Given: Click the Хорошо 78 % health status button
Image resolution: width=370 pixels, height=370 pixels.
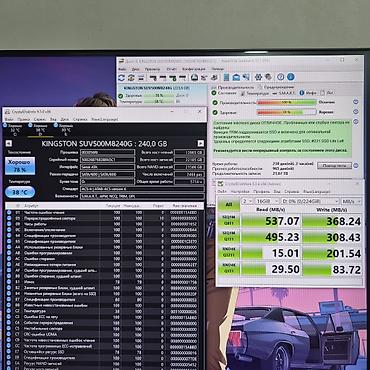Looking at the screenshot, I should tap(20, 166).
